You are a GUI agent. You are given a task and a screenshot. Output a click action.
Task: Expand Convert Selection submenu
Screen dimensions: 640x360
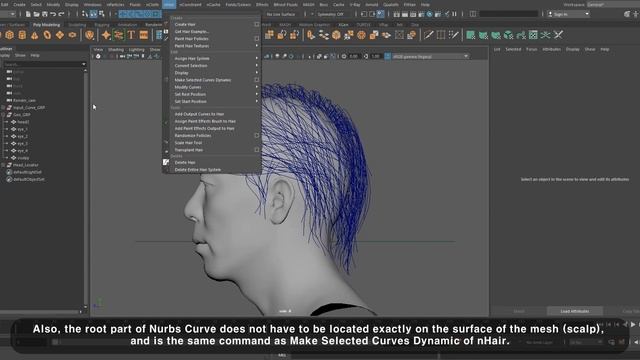(x=257, y=65)
